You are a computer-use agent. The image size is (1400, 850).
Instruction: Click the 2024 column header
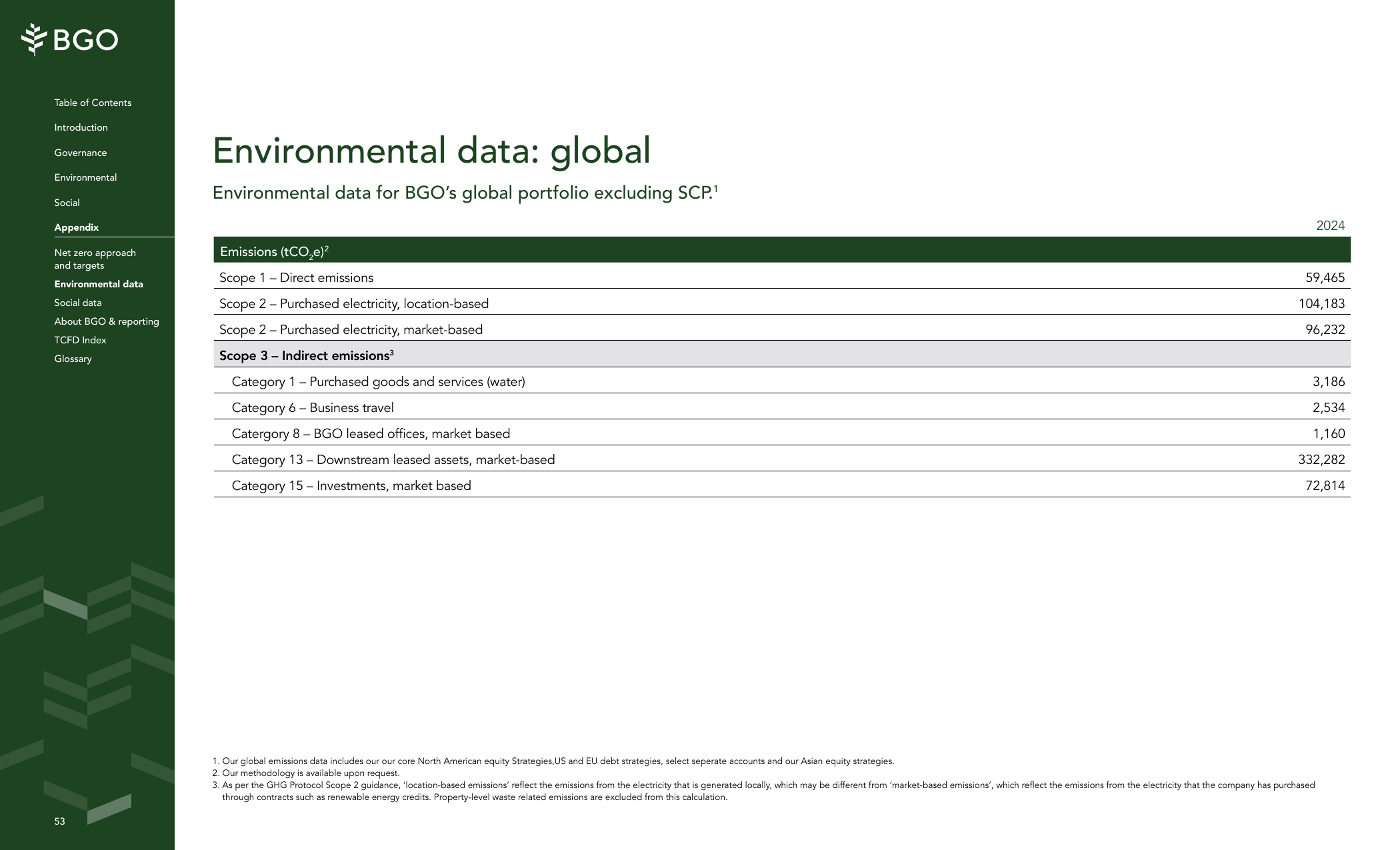[1330, 226]
